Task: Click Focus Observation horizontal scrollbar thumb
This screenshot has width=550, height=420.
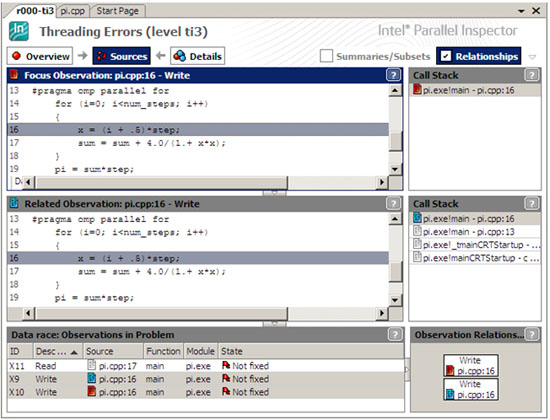Action: tap(162, 182)
